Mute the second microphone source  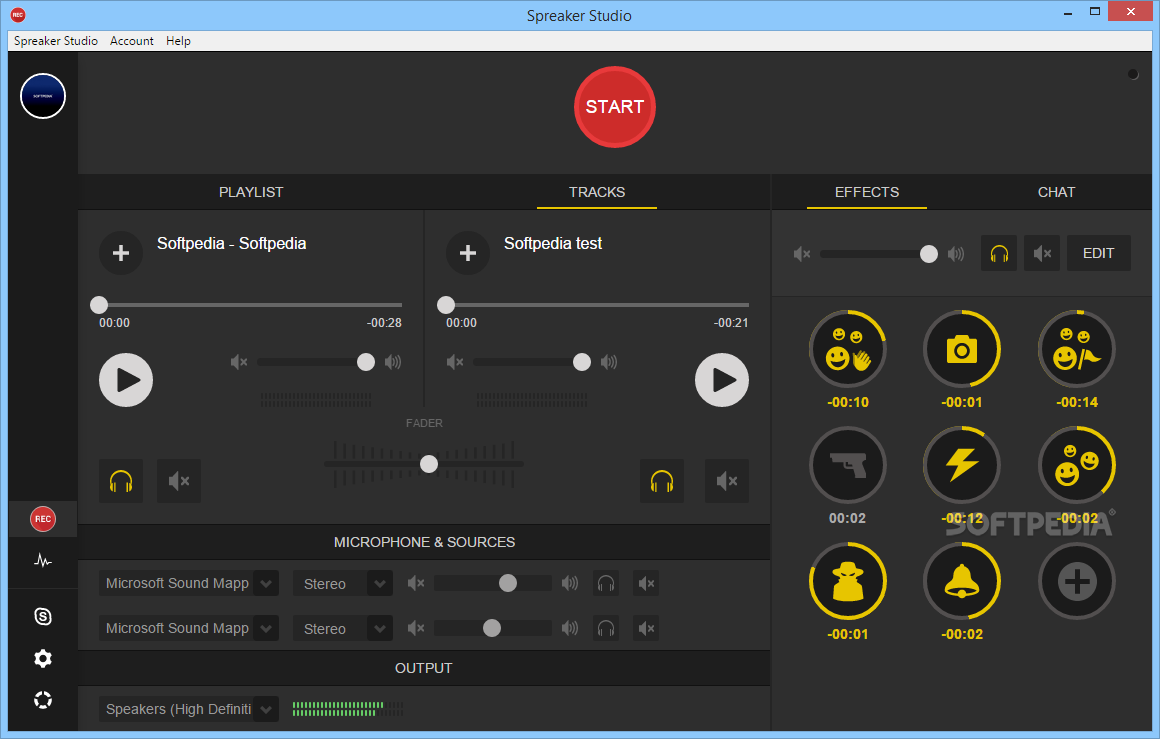pyautogui.click(x=647, y=629)
